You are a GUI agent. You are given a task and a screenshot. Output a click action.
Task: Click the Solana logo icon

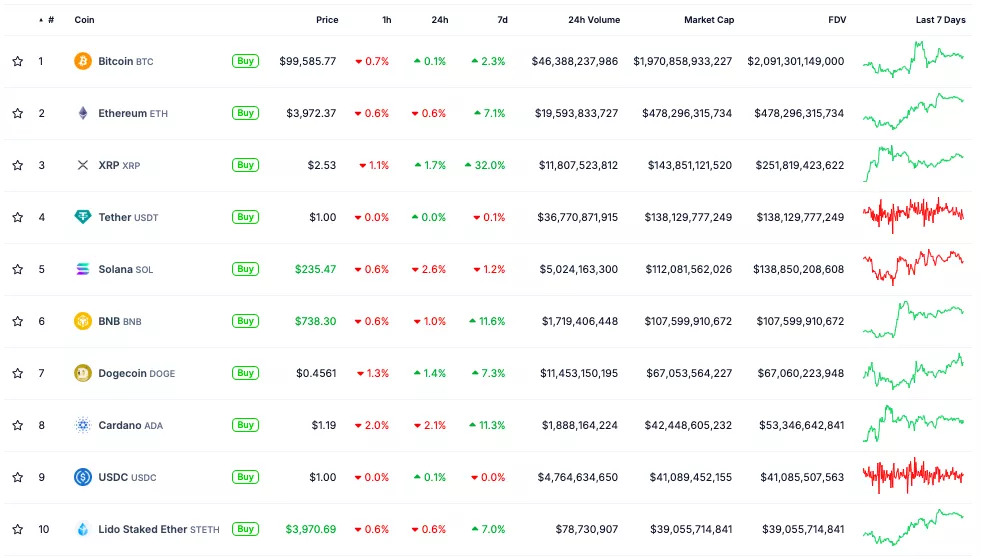[x=83, y=269]
